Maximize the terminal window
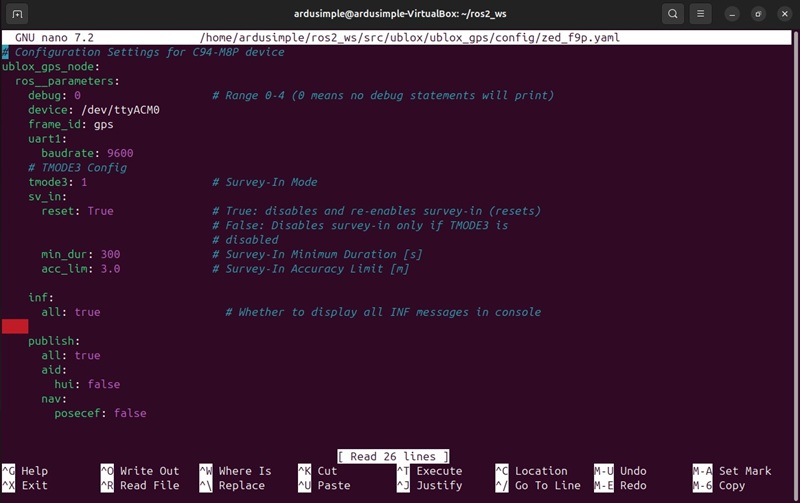Viewport: 800px width, 503px height. 758,14
